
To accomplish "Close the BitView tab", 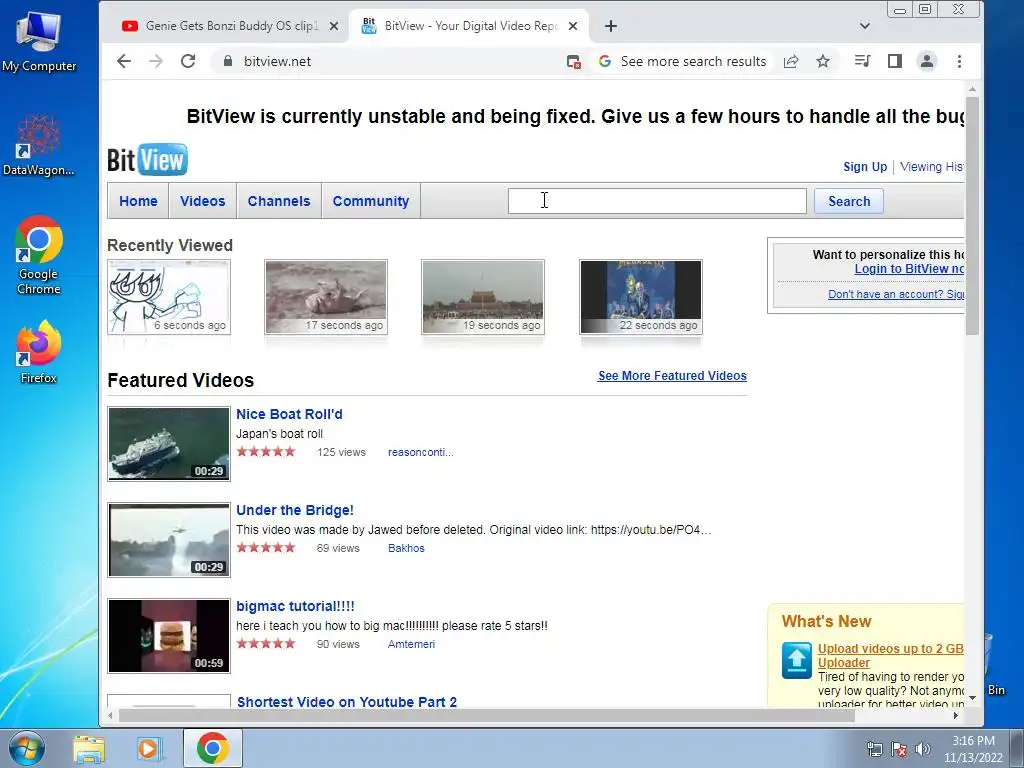I will (573, 26).
